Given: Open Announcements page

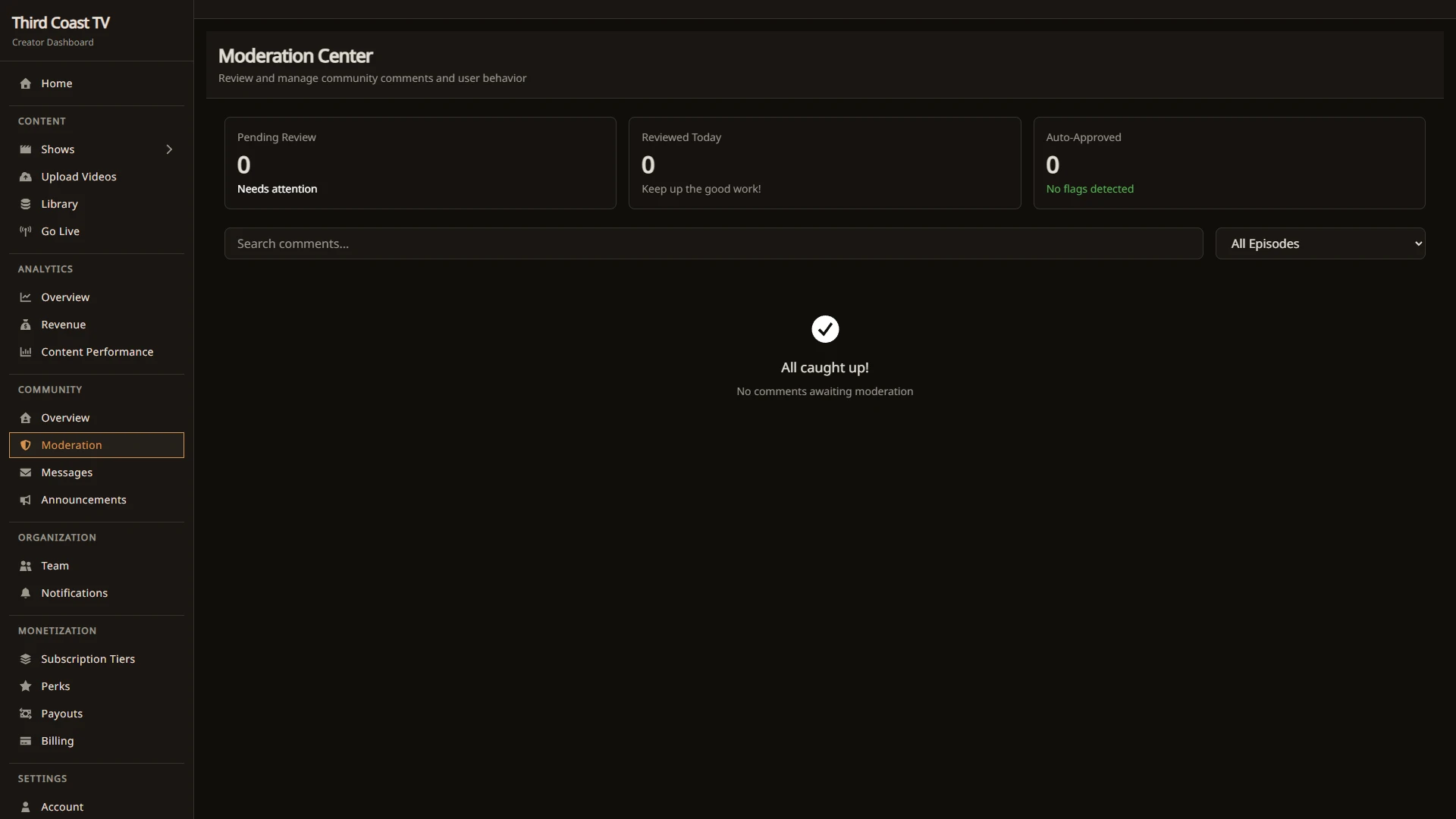Looking at the screenshot, I should 96,500.
